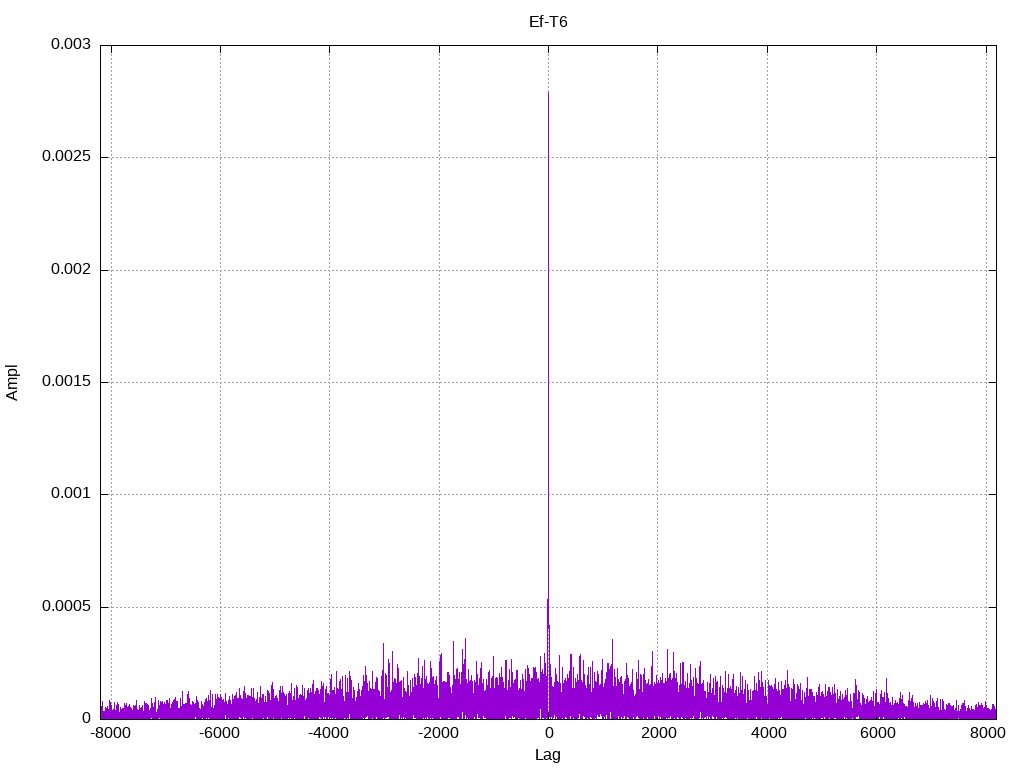Viewport: 1024px width, 768px height.
Task: Click the x-axis tick label 4000
Action: pos(768,733)
